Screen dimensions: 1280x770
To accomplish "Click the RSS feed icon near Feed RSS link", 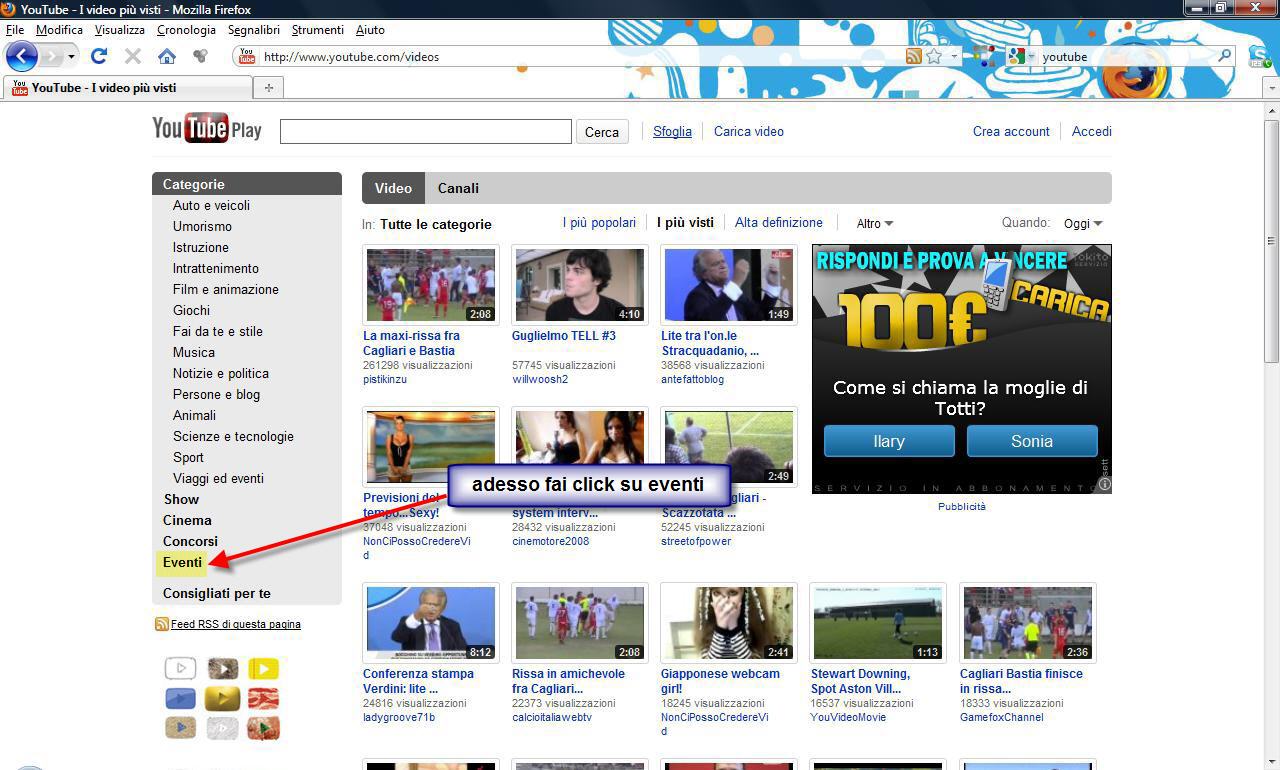I will pos(161,624).
